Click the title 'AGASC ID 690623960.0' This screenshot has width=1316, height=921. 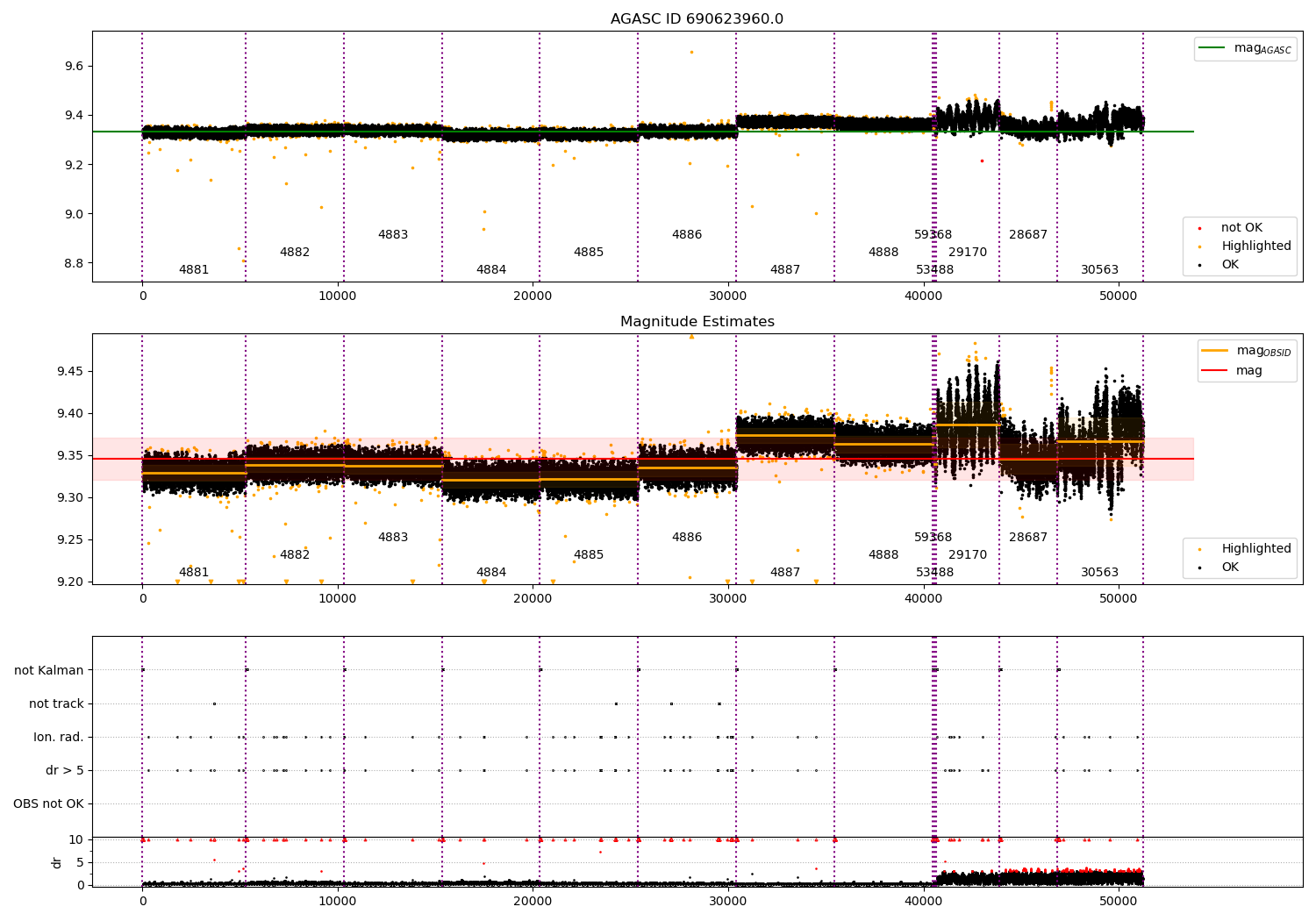697,19
